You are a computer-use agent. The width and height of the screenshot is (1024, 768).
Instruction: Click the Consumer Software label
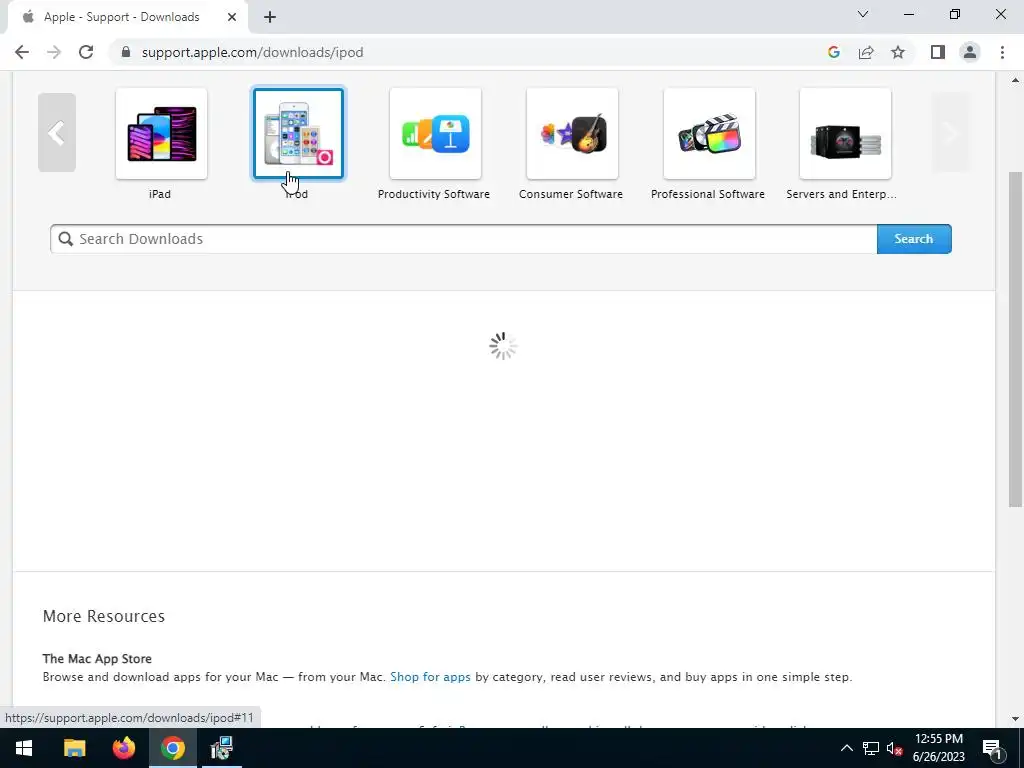click(x=571, y=194)
